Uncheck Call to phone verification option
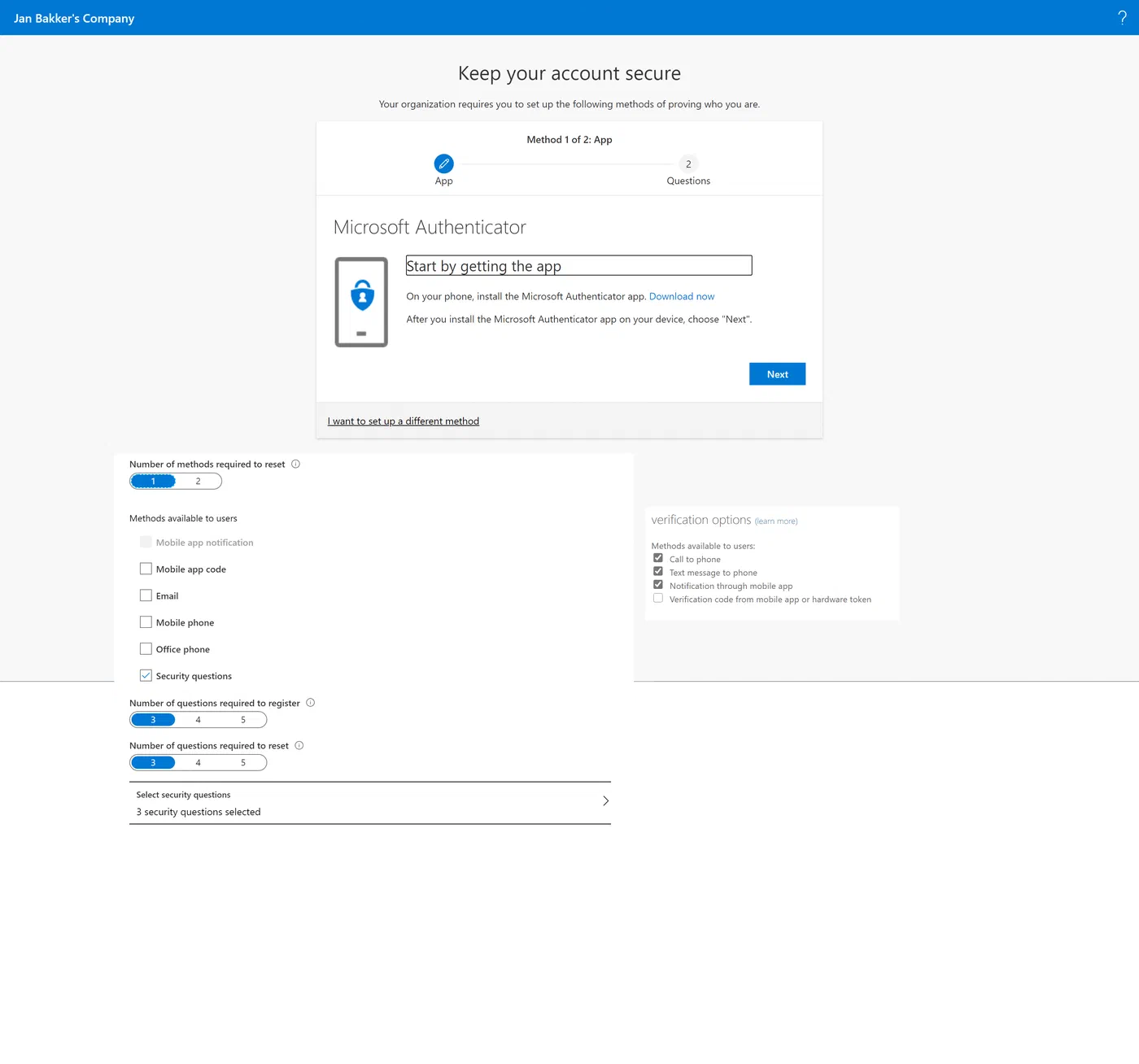The image size is (1139, 1064). [658, 558]
